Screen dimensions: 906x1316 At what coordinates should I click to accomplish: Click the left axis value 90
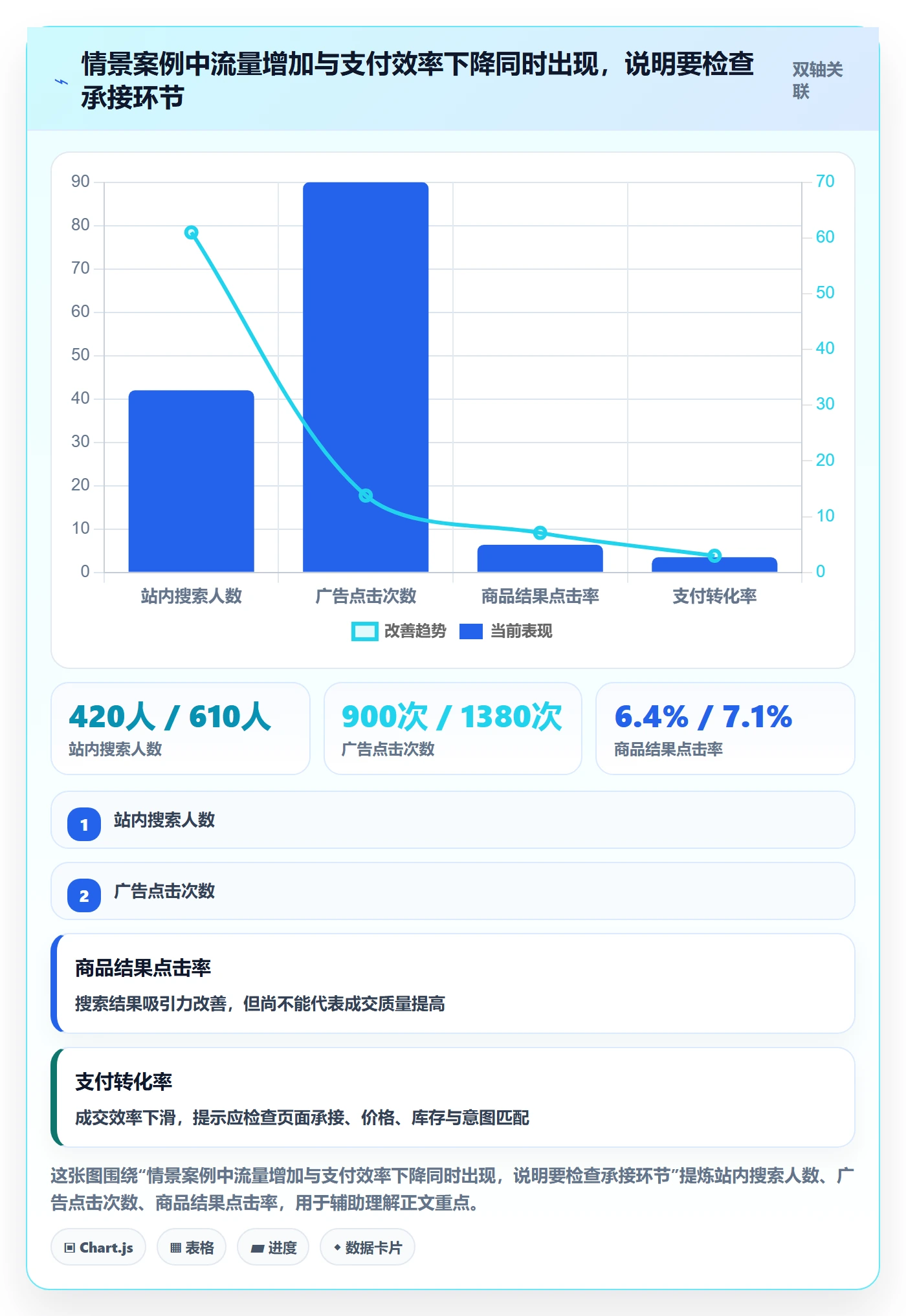click(x=80, y=182)
